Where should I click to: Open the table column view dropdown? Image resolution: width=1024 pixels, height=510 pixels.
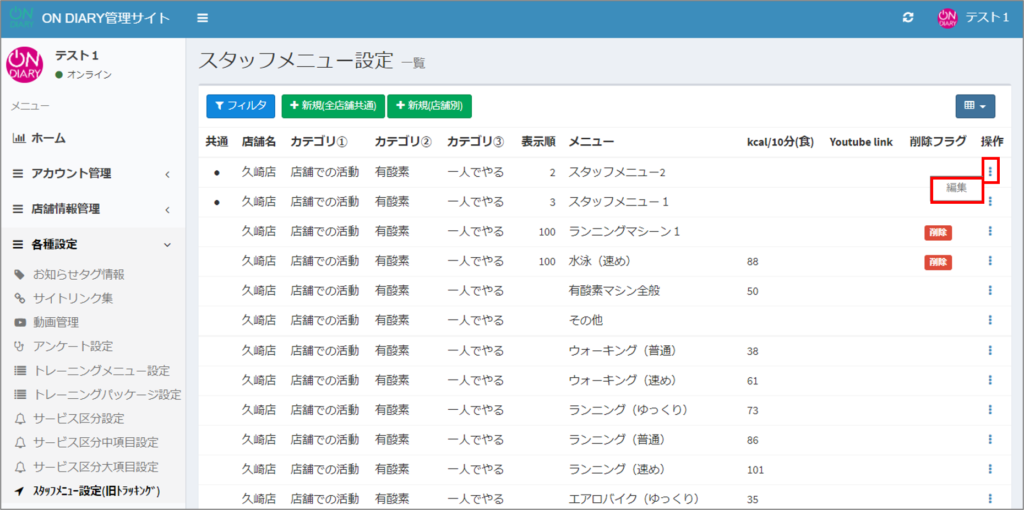[x=974, y=106]
